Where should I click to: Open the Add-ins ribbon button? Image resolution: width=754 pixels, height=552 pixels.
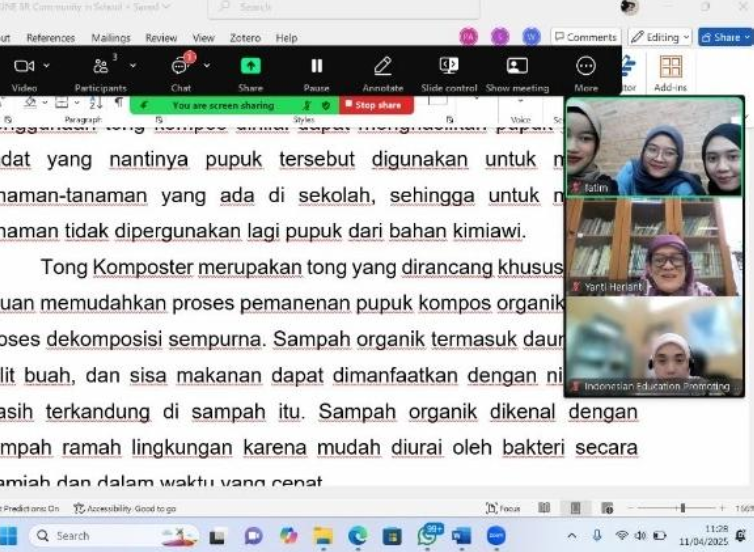pos(671,72)
